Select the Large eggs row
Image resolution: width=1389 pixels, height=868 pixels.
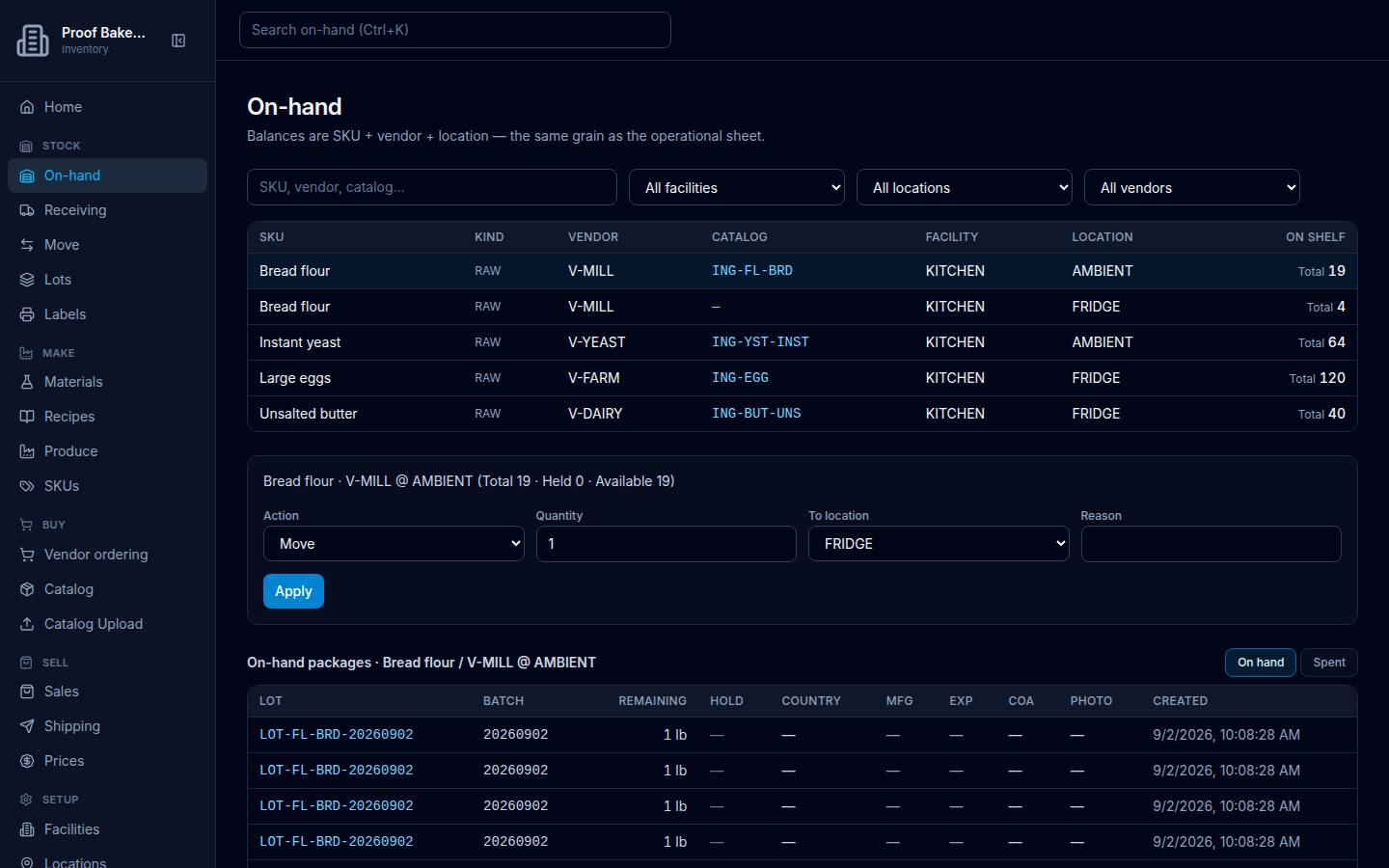(803, 378)
